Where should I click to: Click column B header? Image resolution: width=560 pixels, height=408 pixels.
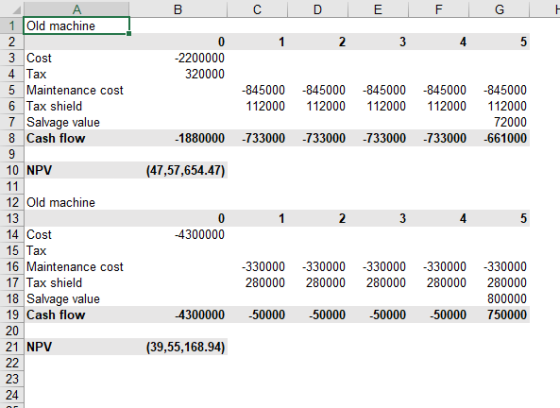(178, 9)
